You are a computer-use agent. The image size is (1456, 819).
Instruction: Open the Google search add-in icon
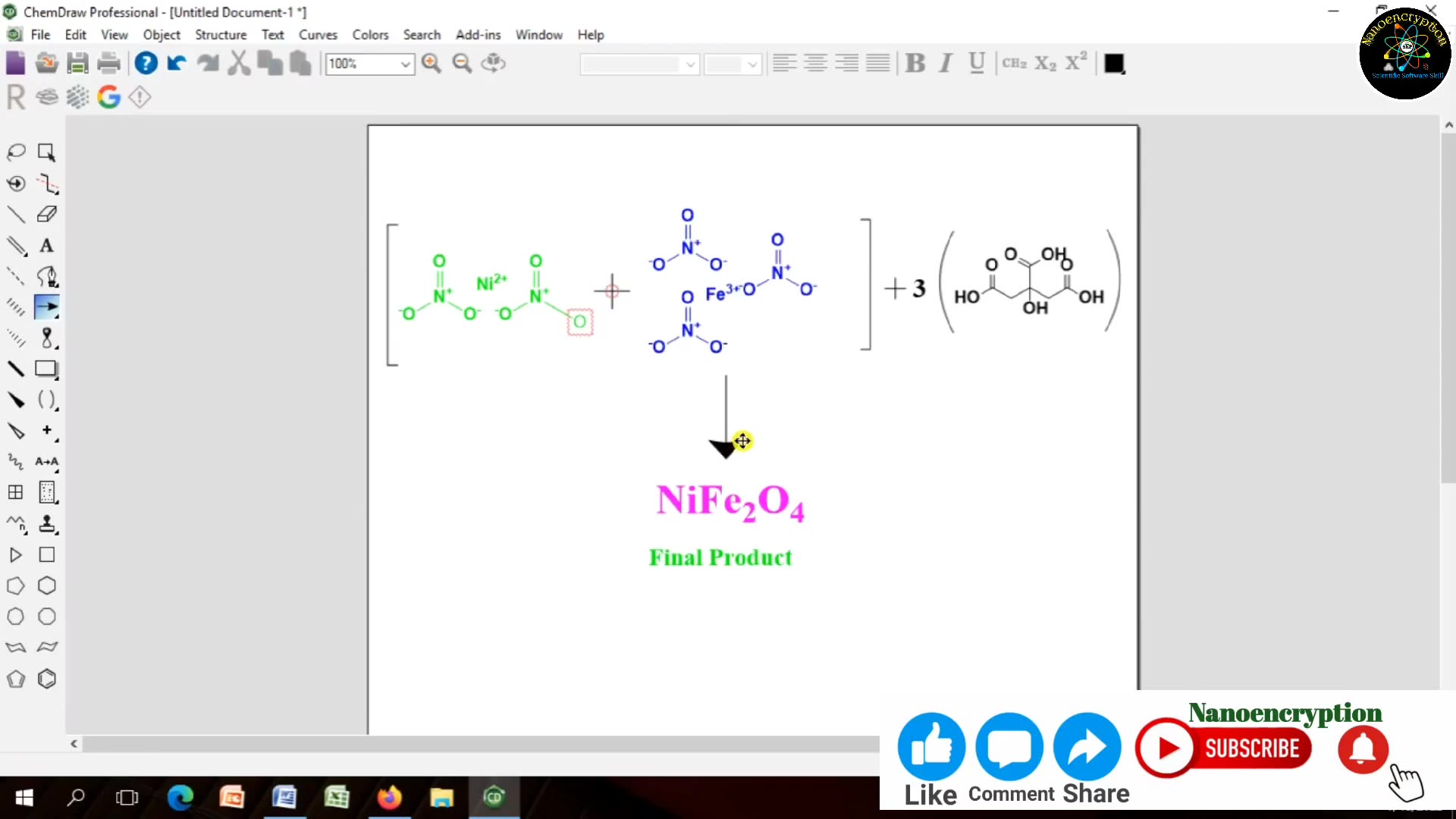point(109,97)
